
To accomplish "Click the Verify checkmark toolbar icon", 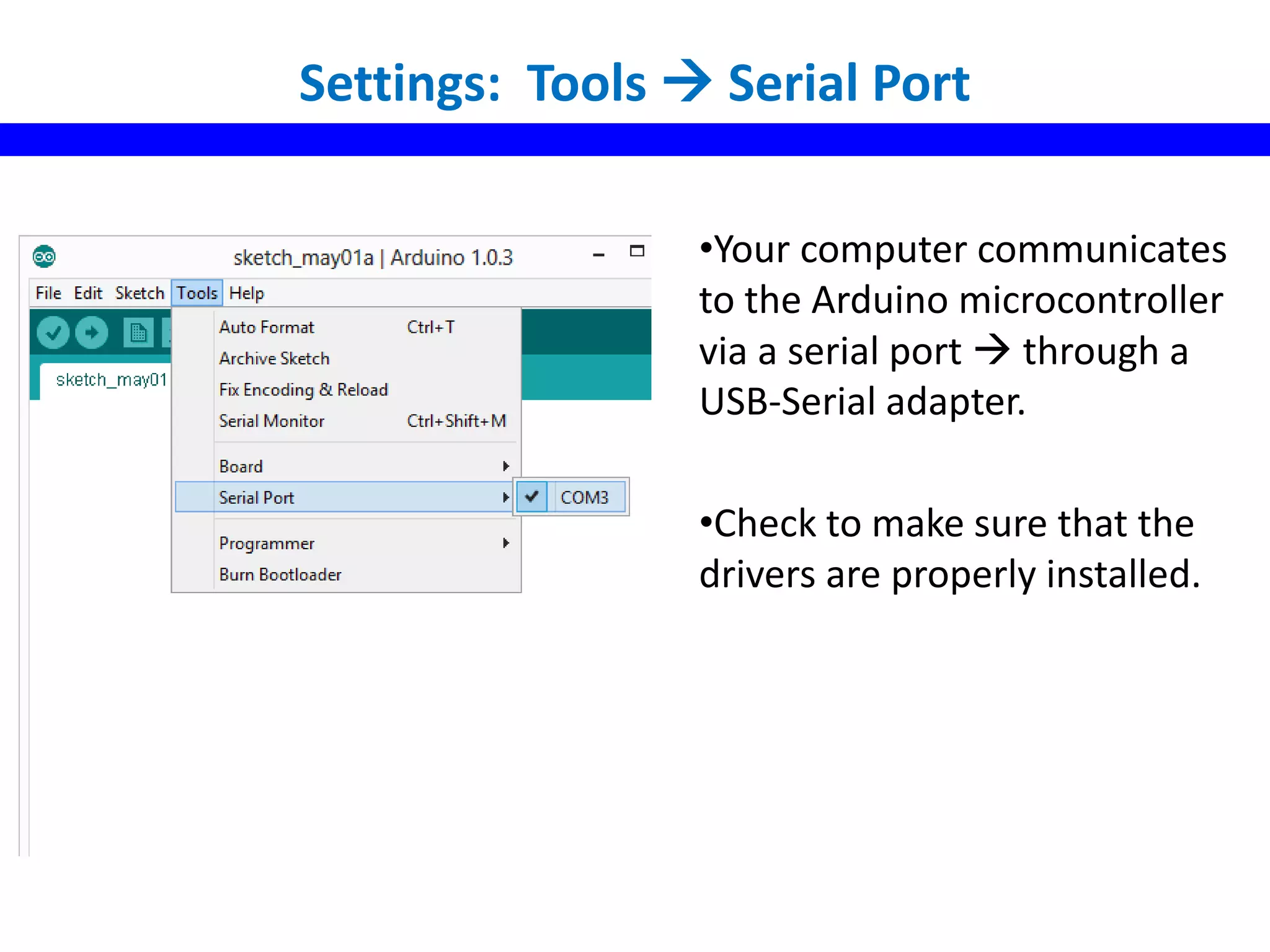I will point(53,333).
